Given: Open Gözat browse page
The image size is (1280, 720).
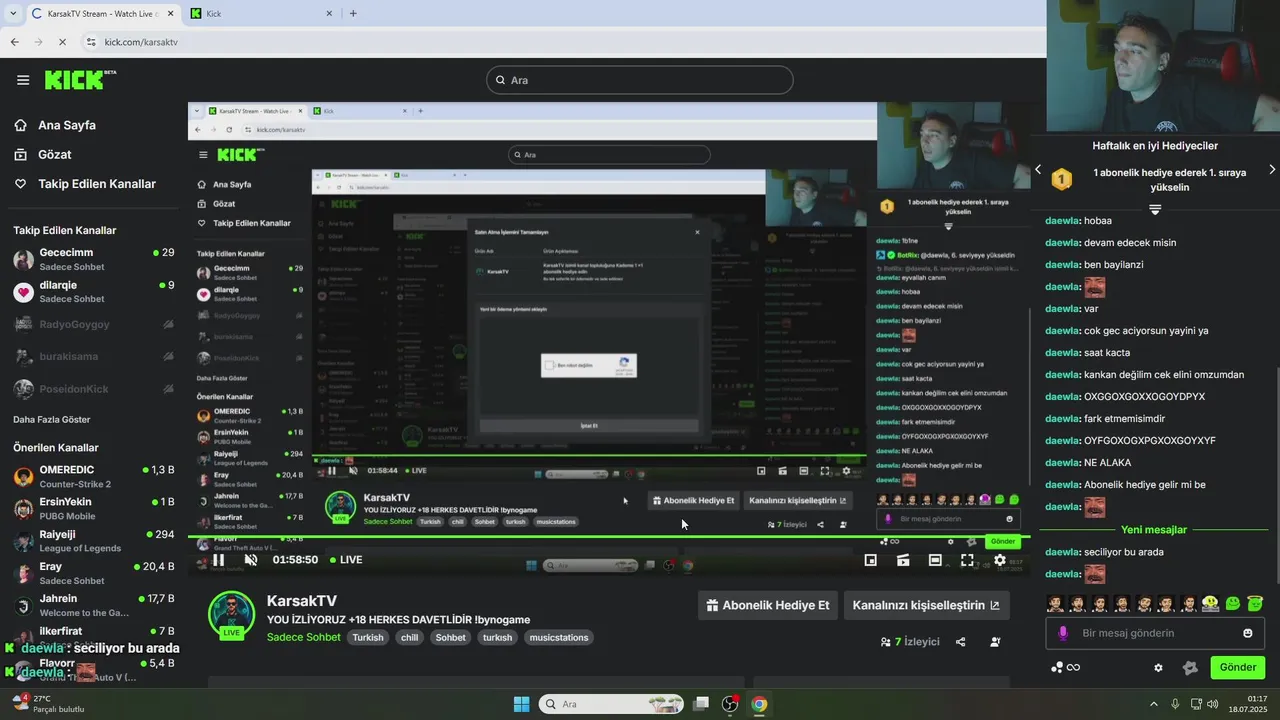Looking at the screenshot, I should (x=54, y=154).
